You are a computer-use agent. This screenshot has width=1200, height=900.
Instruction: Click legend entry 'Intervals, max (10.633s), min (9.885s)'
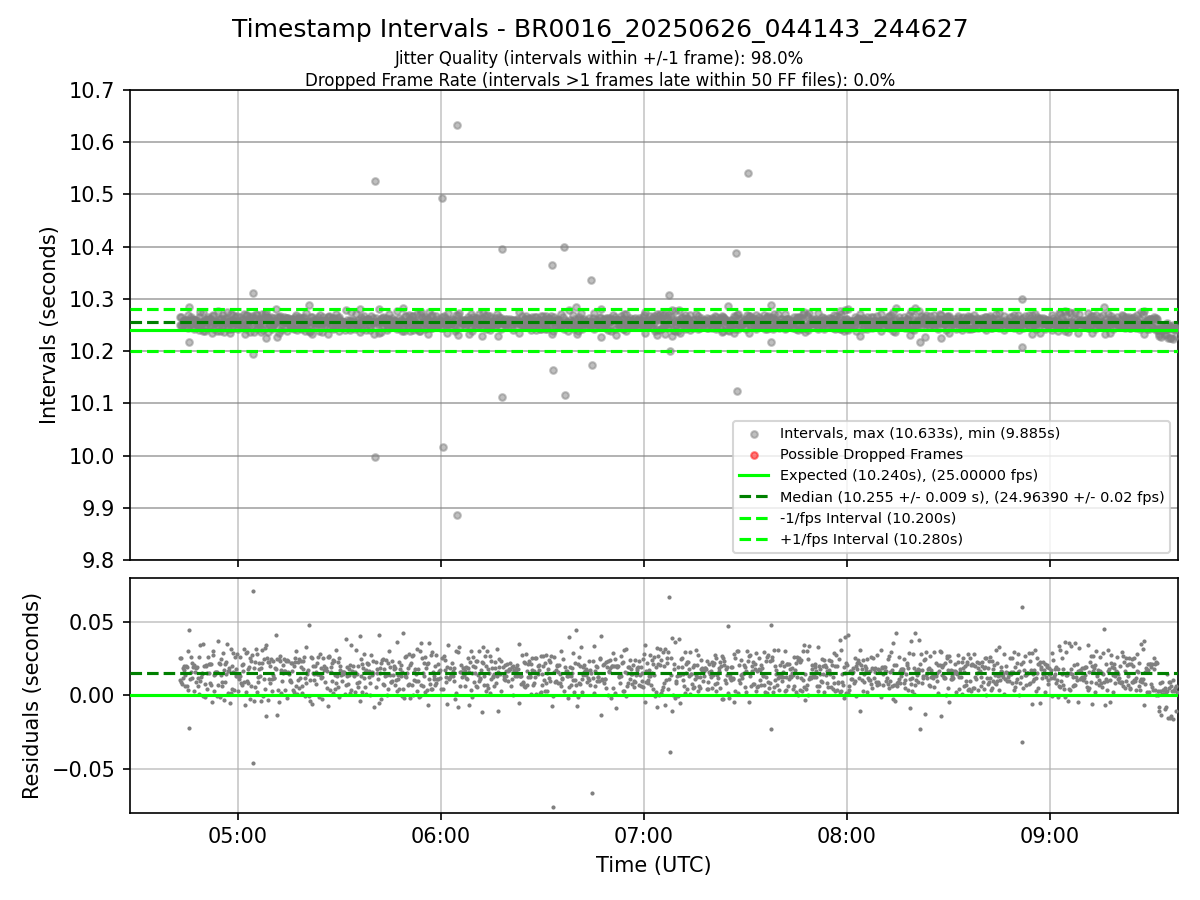[919, 433]
